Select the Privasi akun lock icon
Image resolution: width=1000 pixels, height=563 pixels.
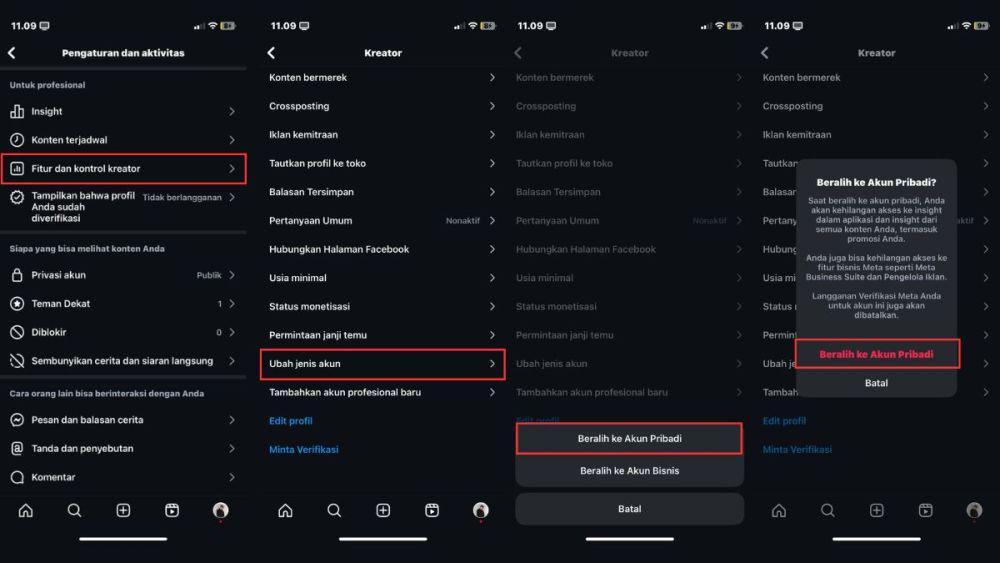(17, 275)
